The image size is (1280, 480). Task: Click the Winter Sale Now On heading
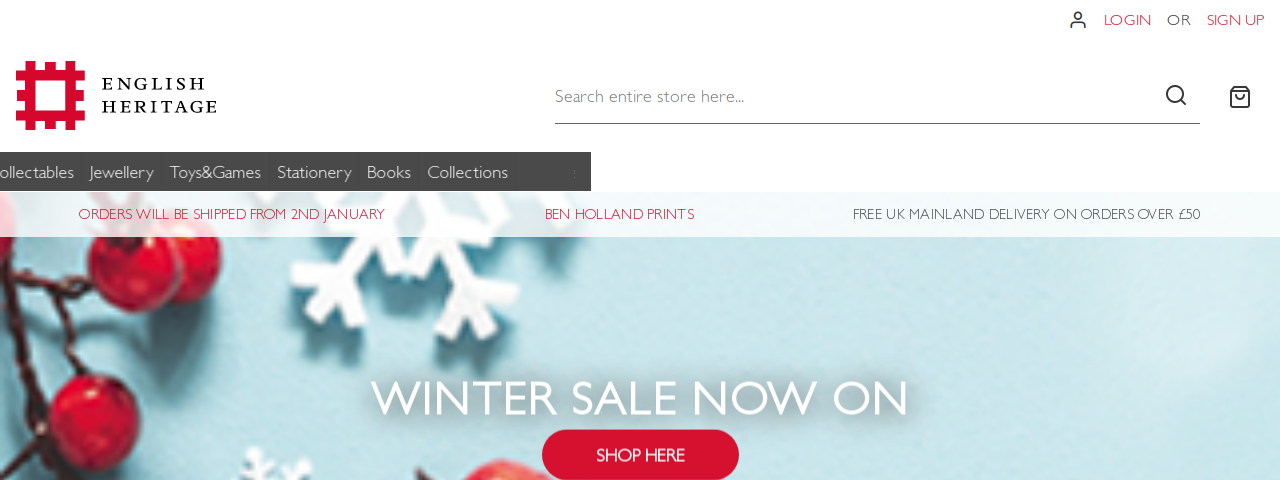pos(640,398)
